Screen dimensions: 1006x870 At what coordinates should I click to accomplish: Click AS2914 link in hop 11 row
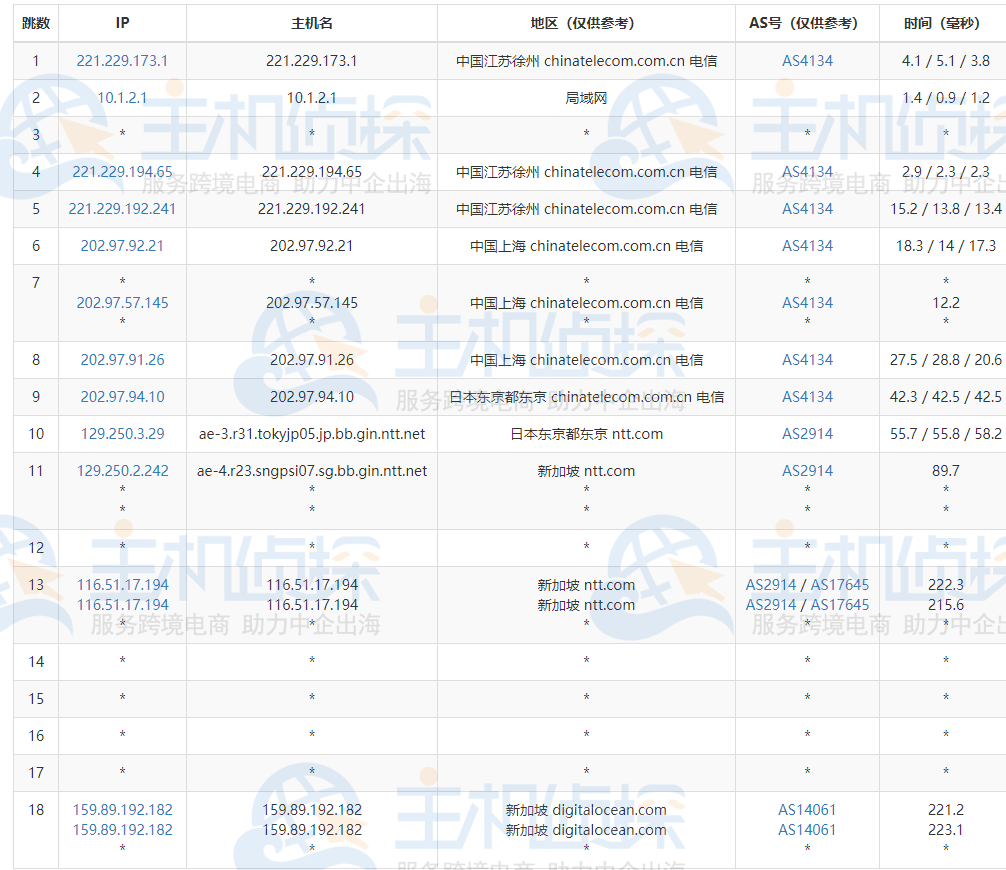point(807,471)
